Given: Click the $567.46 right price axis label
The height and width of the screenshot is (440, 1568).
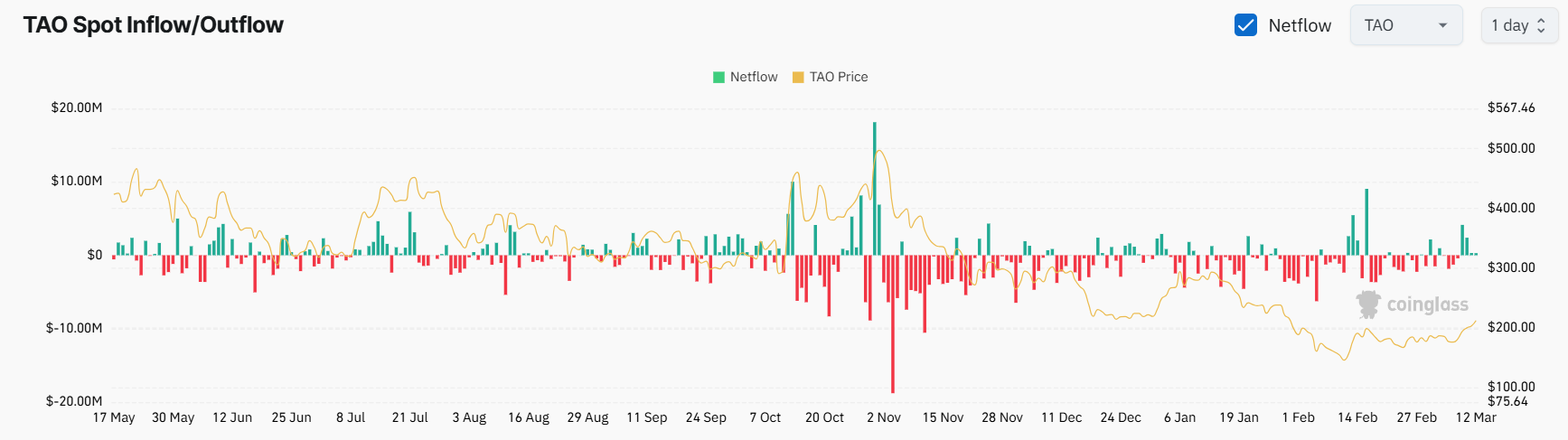Looking at the screenshot, I should pyautogui.click(x=1511, y=108).
